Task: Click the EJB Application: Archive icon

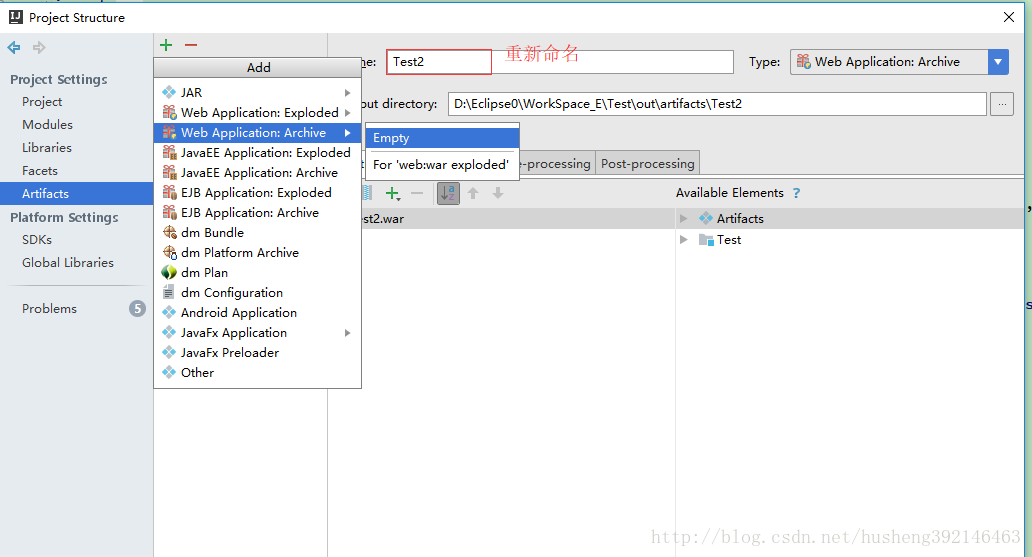Action: click(x=169, y=212)
